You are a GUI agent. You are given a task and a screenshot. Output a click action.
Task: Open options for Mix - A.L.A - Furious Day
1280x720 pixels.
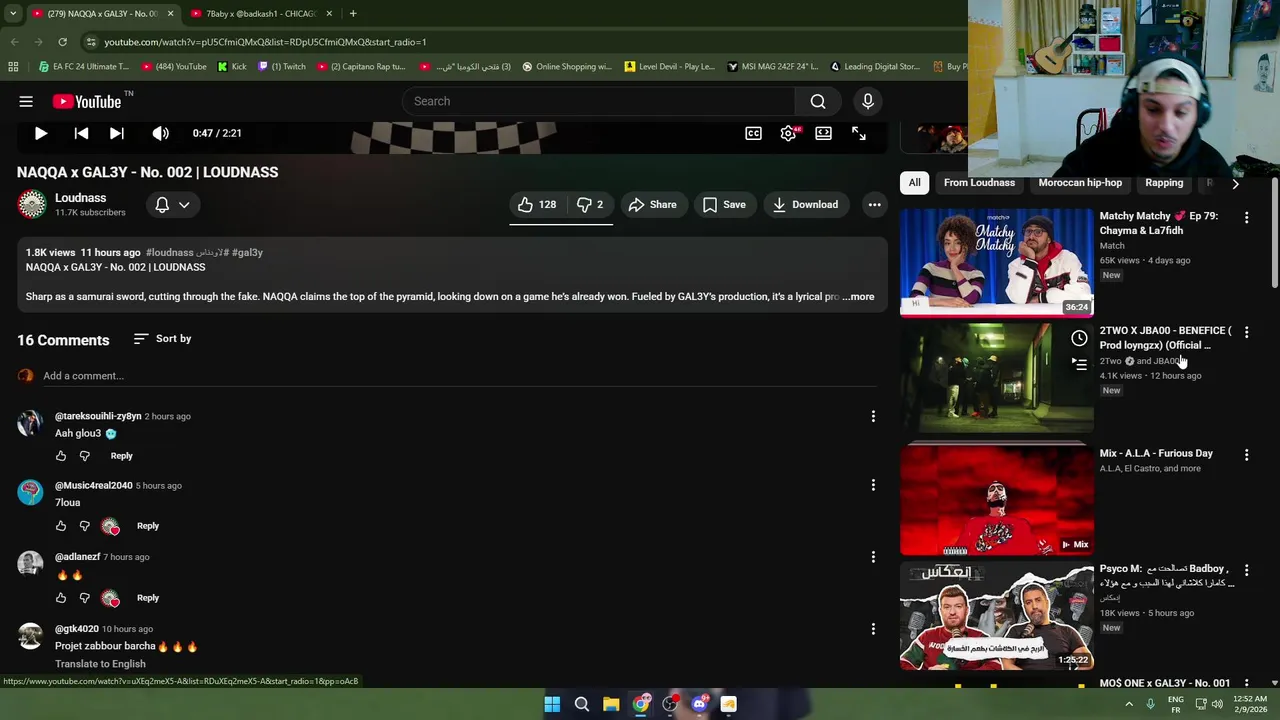coord(1246,455)
